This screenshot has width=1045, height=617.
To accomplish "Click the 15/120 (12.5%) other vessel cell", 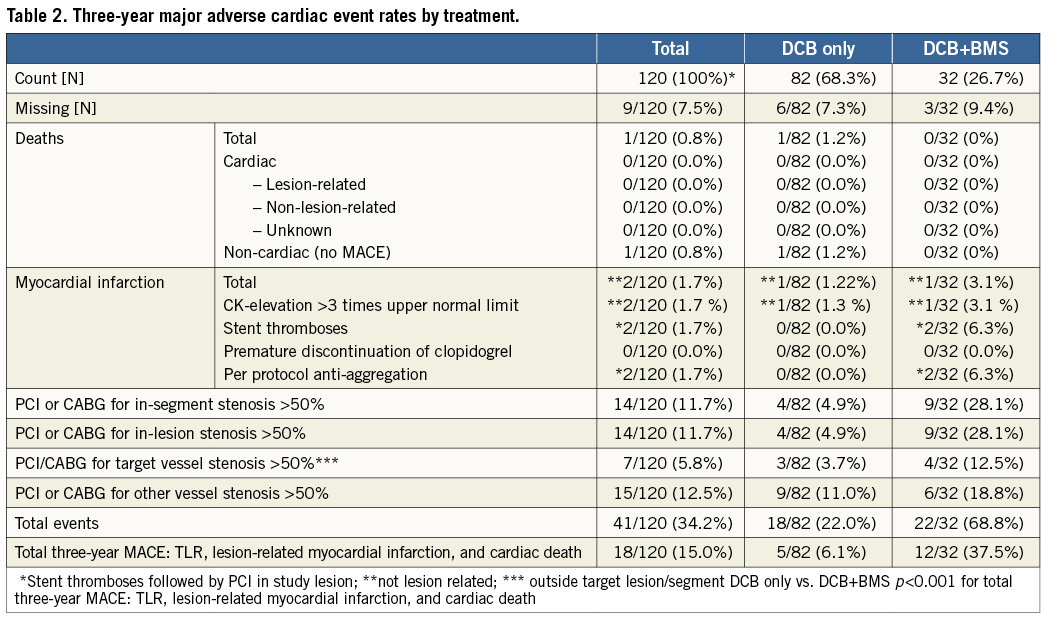I will pyautogui.click(x=671, y=493).
